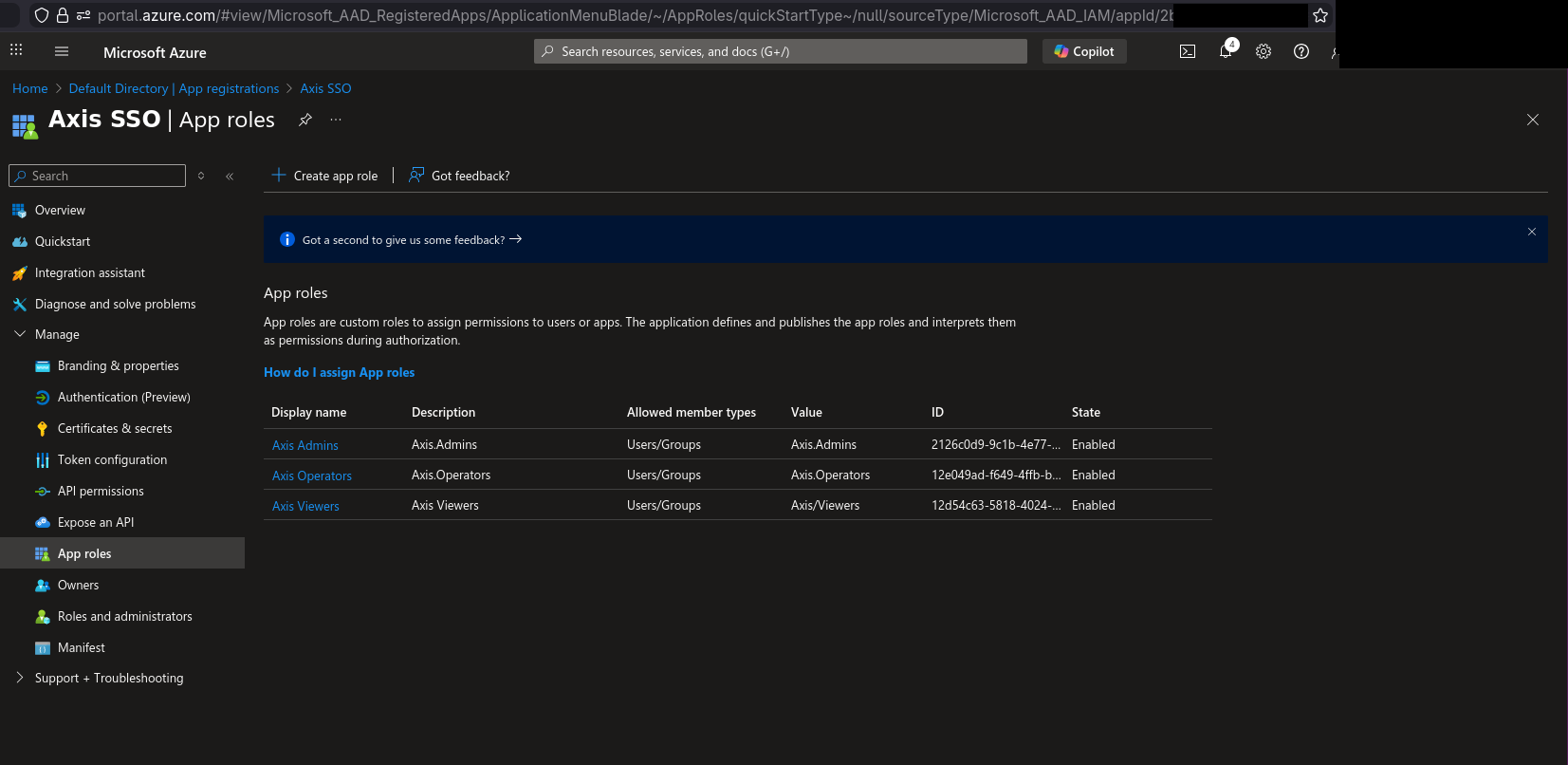Collapse the side menu with double chevron
This screenshot has width=1568, height=765.
point(230,176)
